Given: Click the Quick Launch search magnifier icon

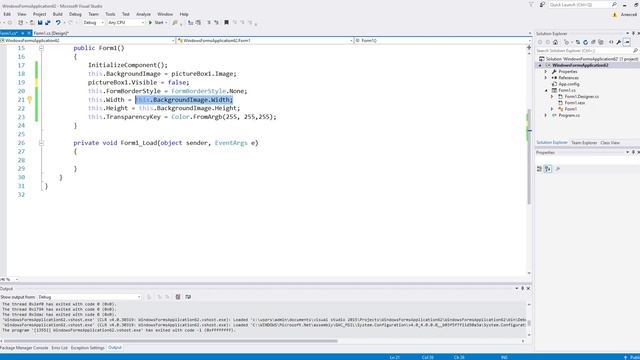Looking at the screenshot, I should coord(614,4).
